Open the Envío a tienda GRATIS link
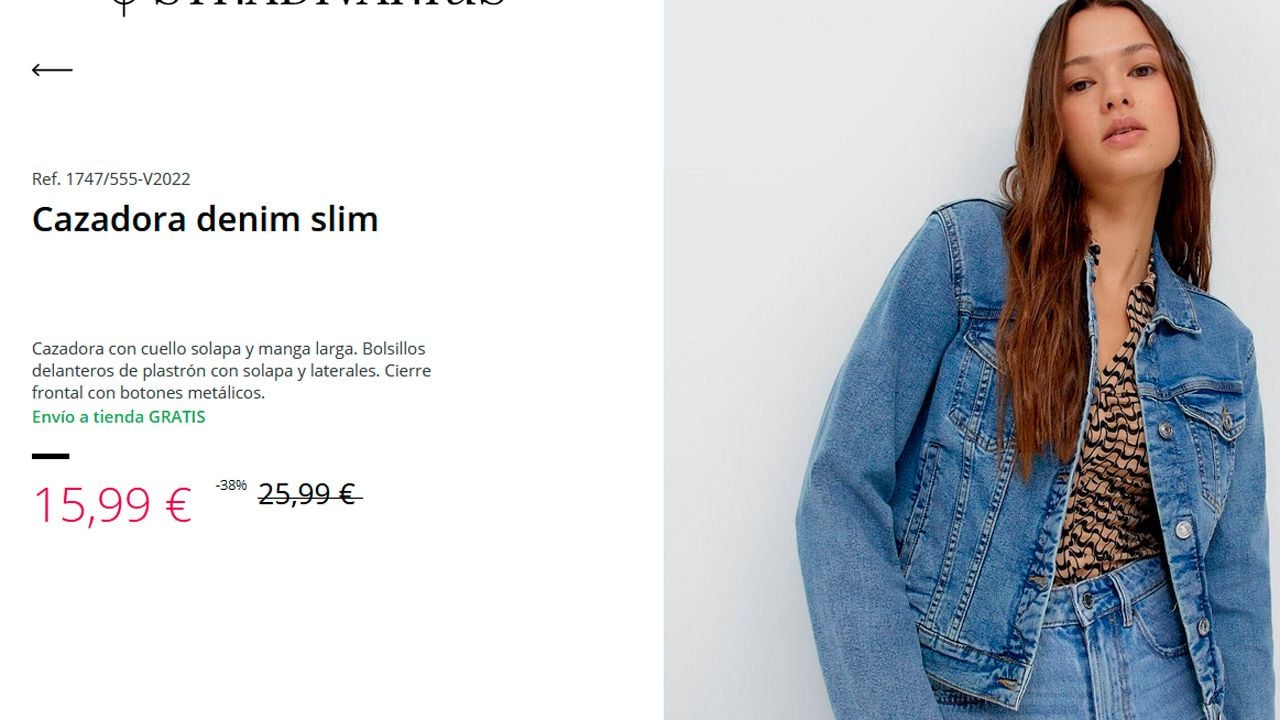 click(x=119, y=417)
